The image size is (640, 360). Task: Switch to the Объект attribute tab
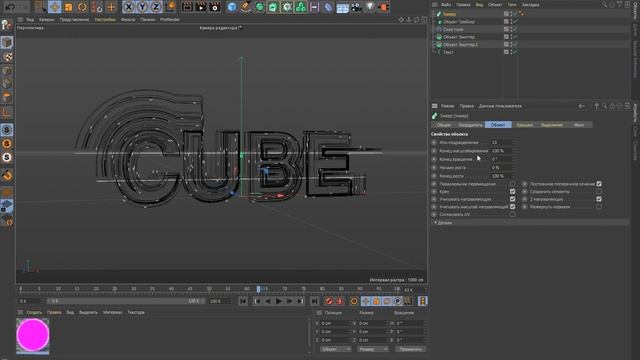498,125
